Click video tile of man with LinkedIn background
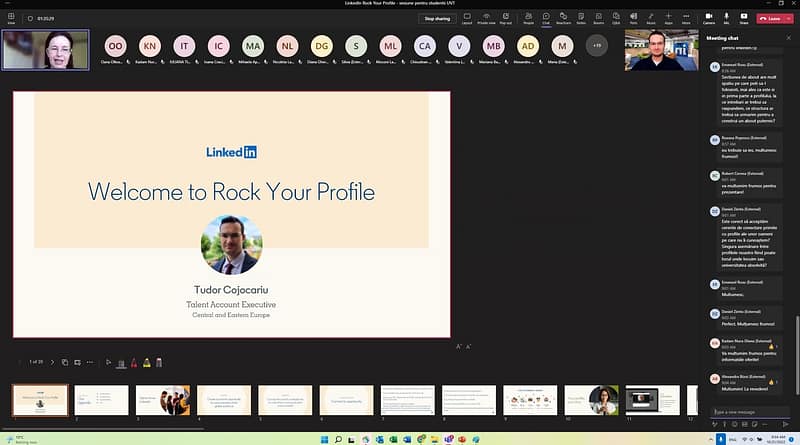 [662, 50]
